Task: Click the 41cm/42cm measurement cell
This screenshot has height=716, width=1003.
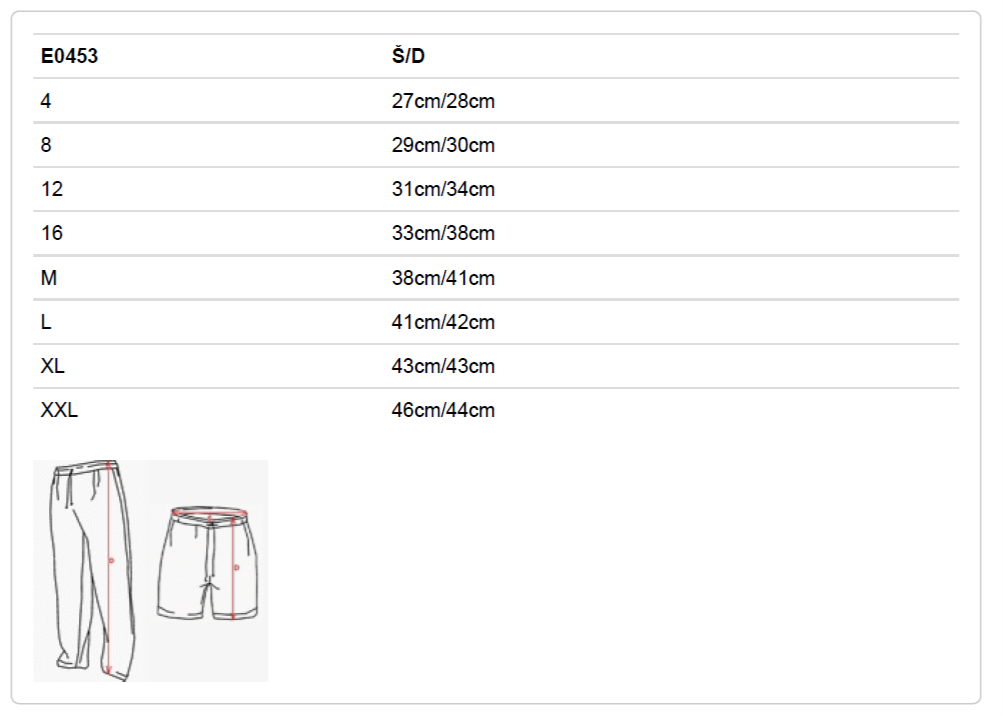Action: [x=443, y=322]
